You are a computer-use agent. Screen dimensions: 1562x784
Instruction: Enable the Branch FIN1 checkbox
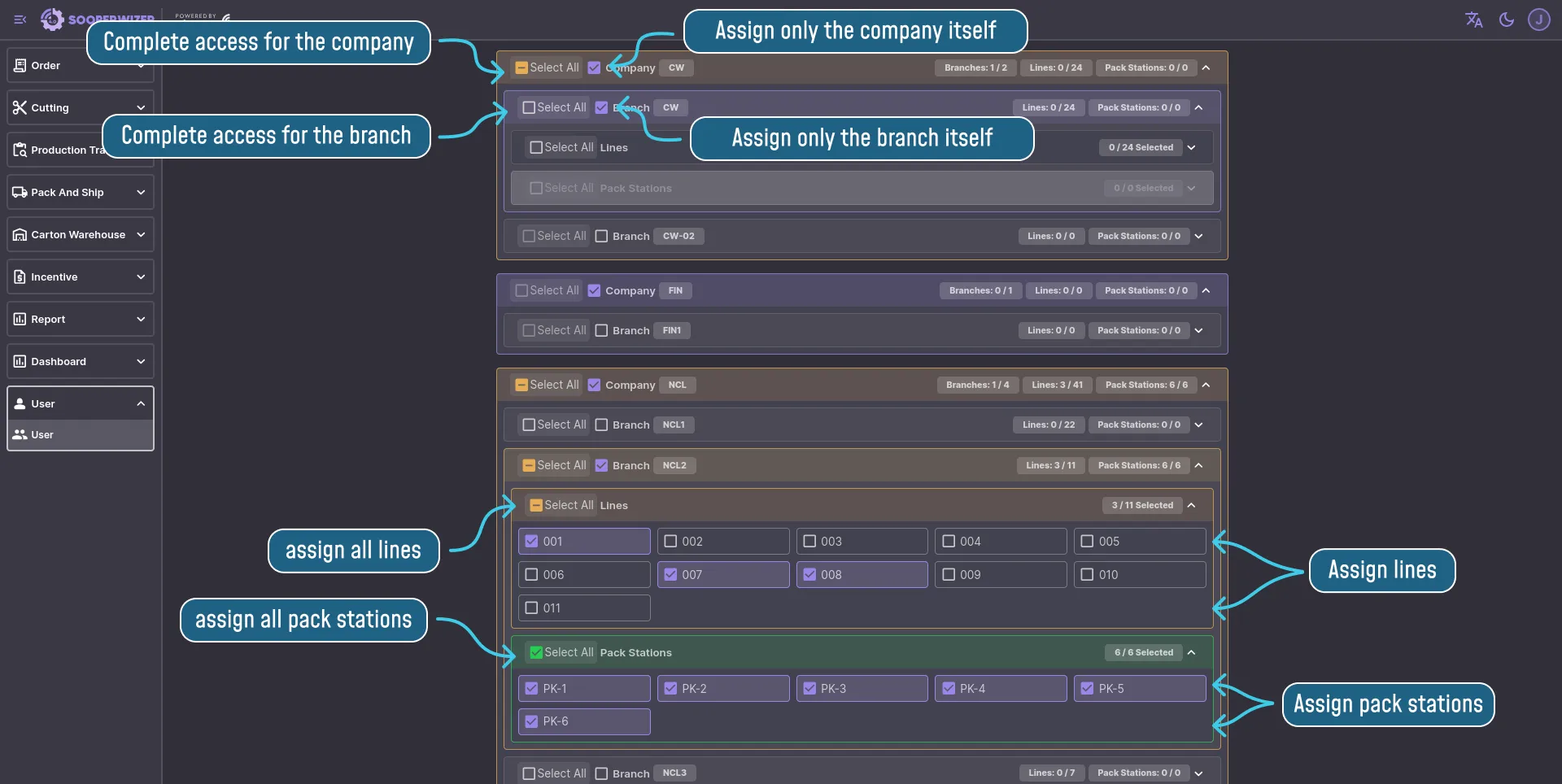click(601, 331)
